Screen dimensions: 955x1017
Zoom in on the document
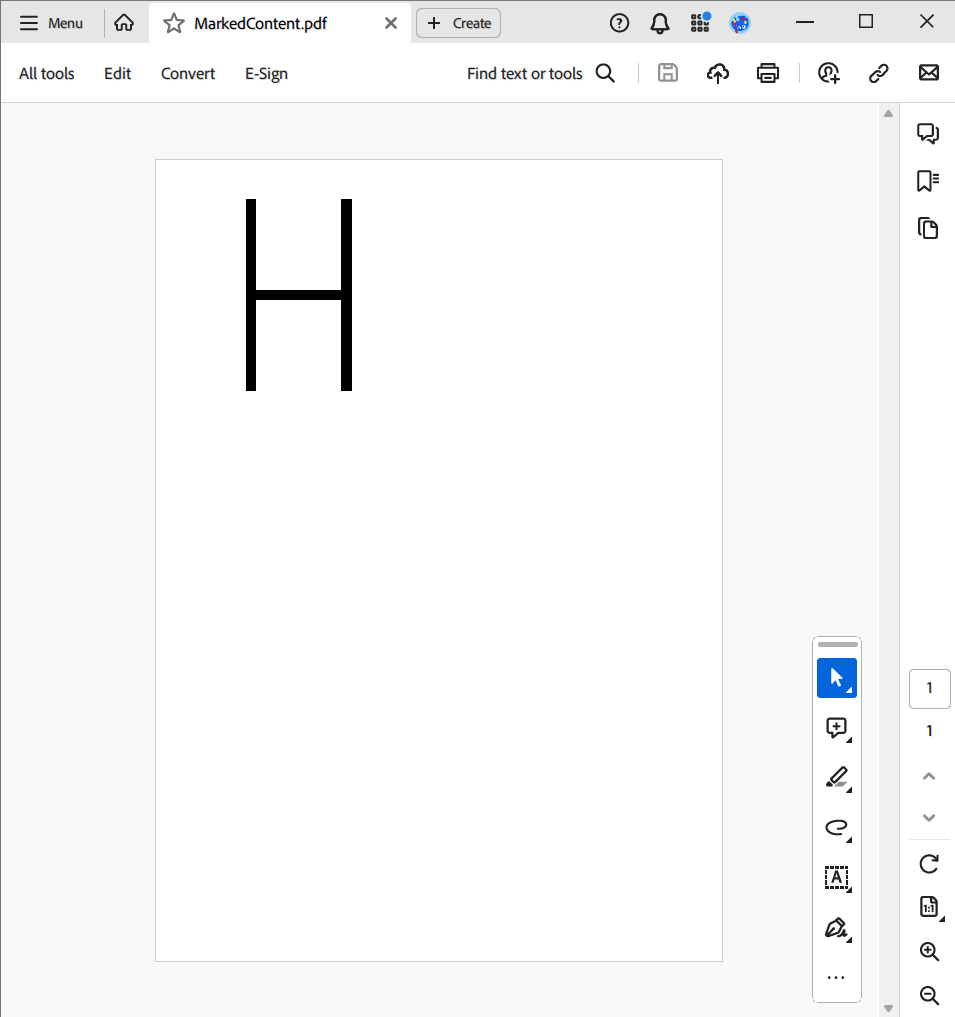928,951
